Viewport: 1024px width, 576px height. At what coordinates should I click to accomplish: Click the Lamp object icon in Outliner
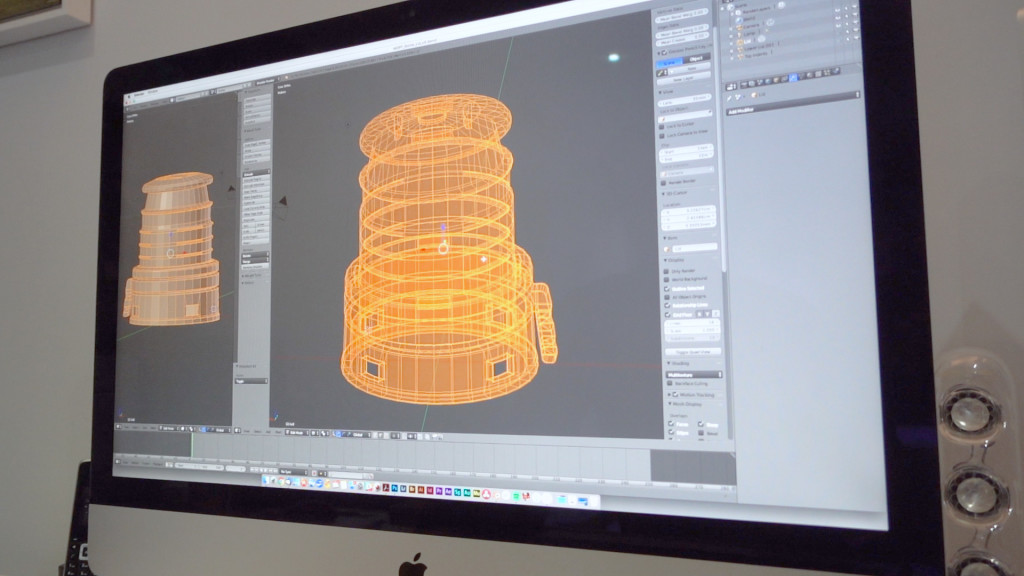pyautogui.click(x=741, y=36)
